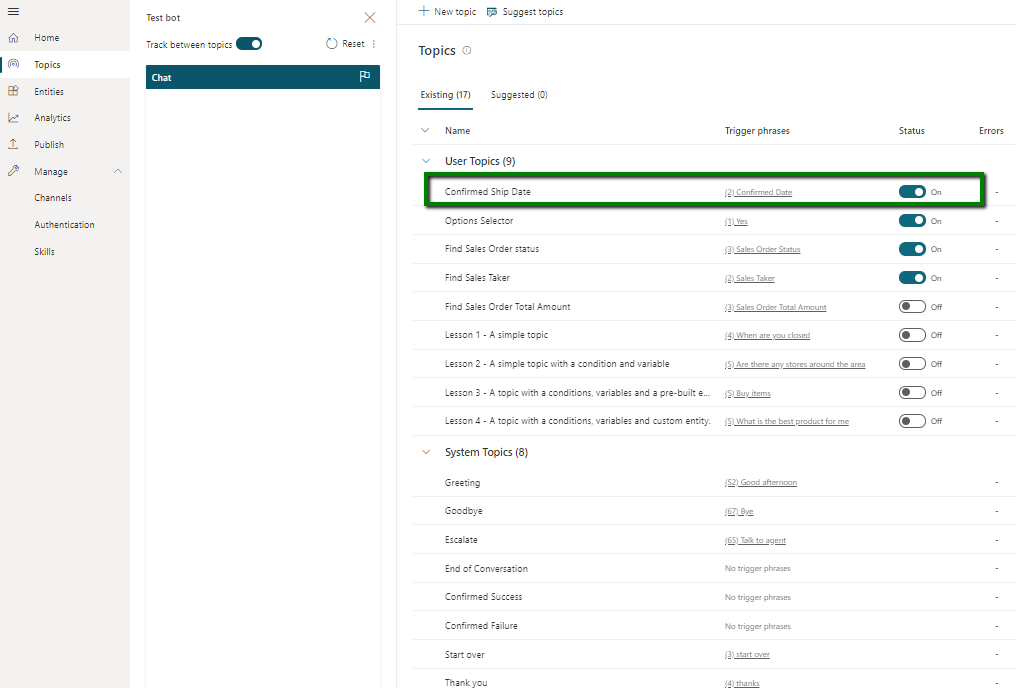The width and height of the screenshot is (1016, 688).
Task: Enable Find Sales Order Total Amount topic
Action: (x=911, y=307)
